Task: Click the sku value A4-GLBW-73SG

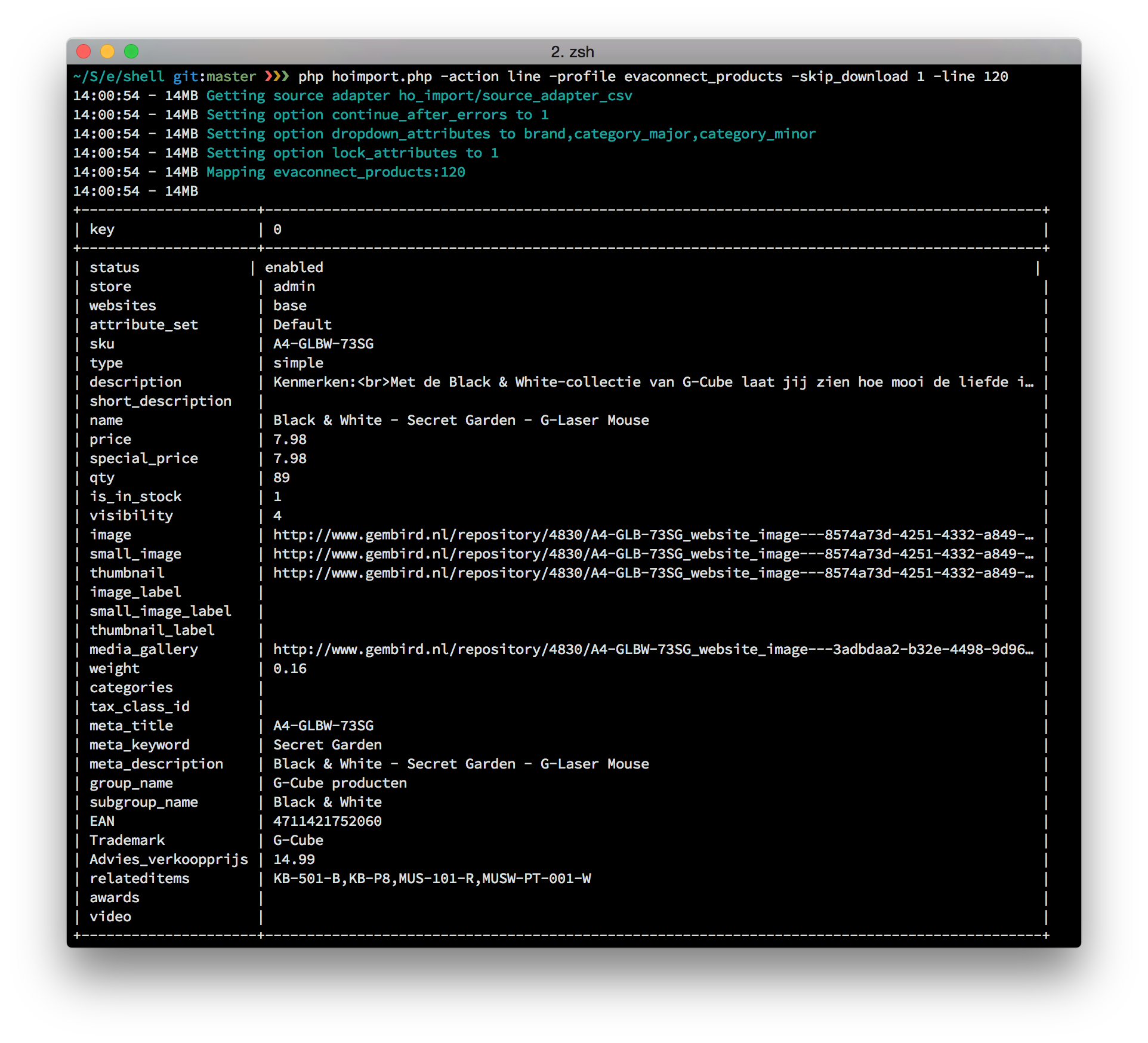Action: click(323, 344)
